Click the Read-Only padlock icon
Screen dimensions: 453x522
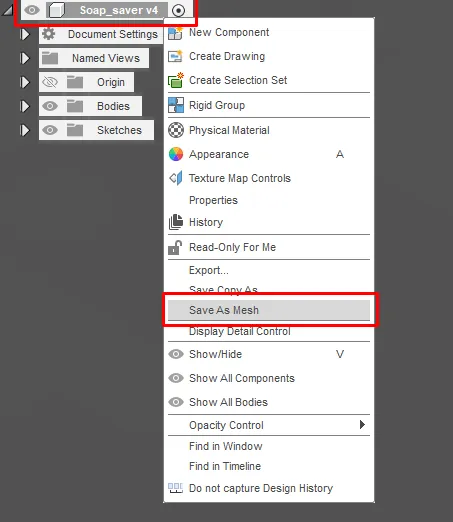click(x=175, y=247)
